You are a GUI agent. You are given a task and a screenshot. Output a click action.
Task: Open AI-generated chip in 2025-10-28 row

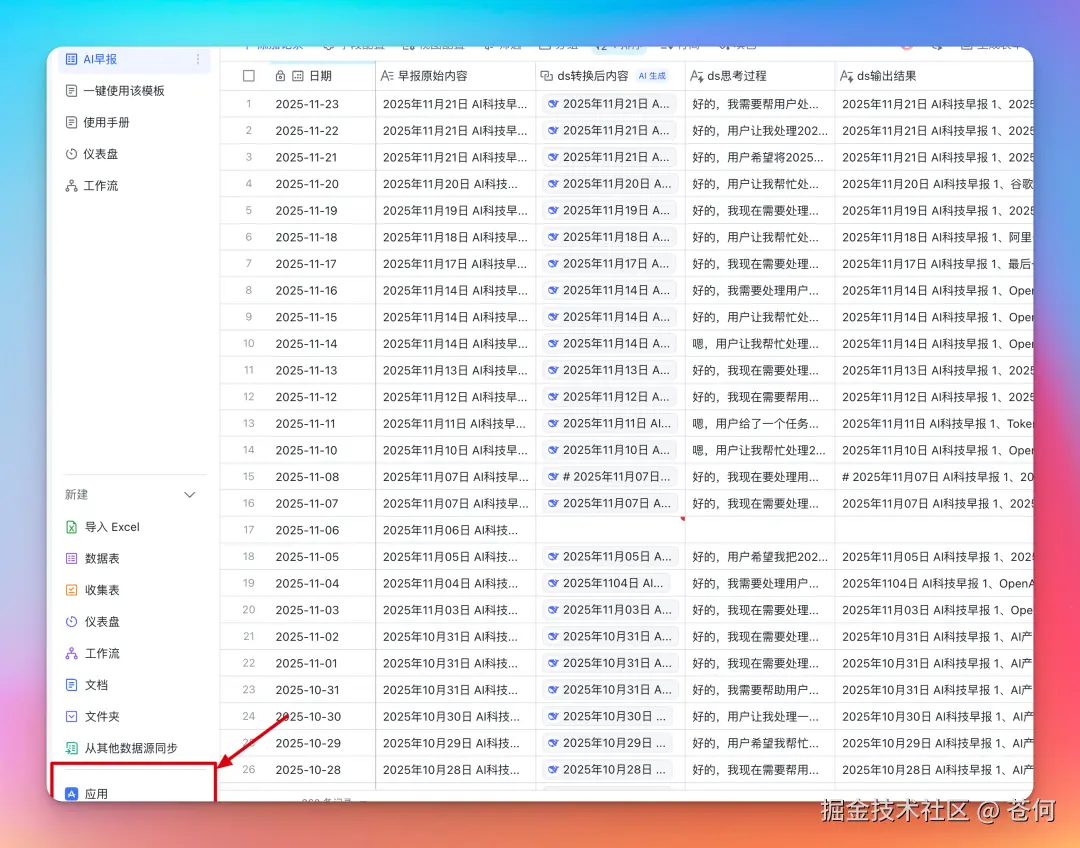pyautogui.click(x=609, y=769)
